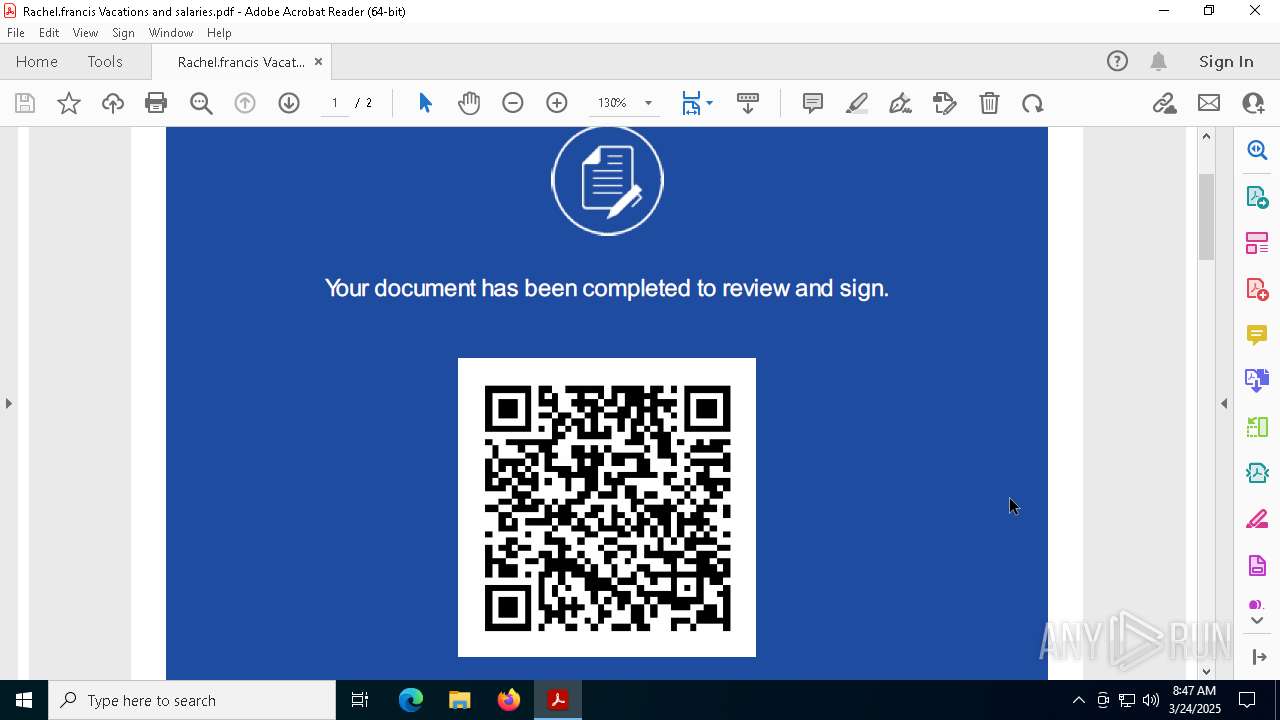
Task: Click the scrolling mode keyboard icon
Action: pos(748,103)
